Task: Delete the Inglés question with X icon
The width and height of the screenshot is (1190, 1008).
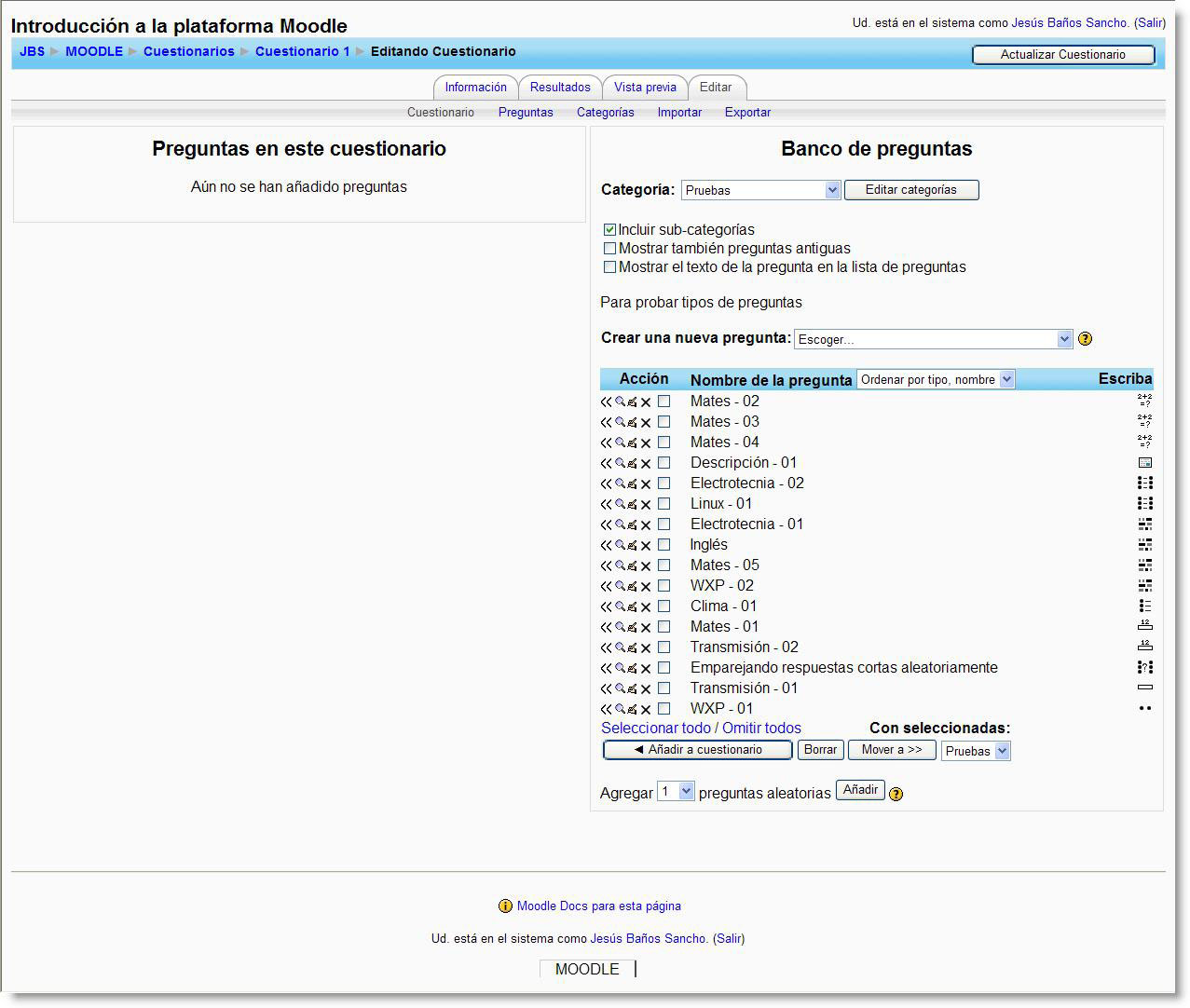Action: (x=646, y=545)
